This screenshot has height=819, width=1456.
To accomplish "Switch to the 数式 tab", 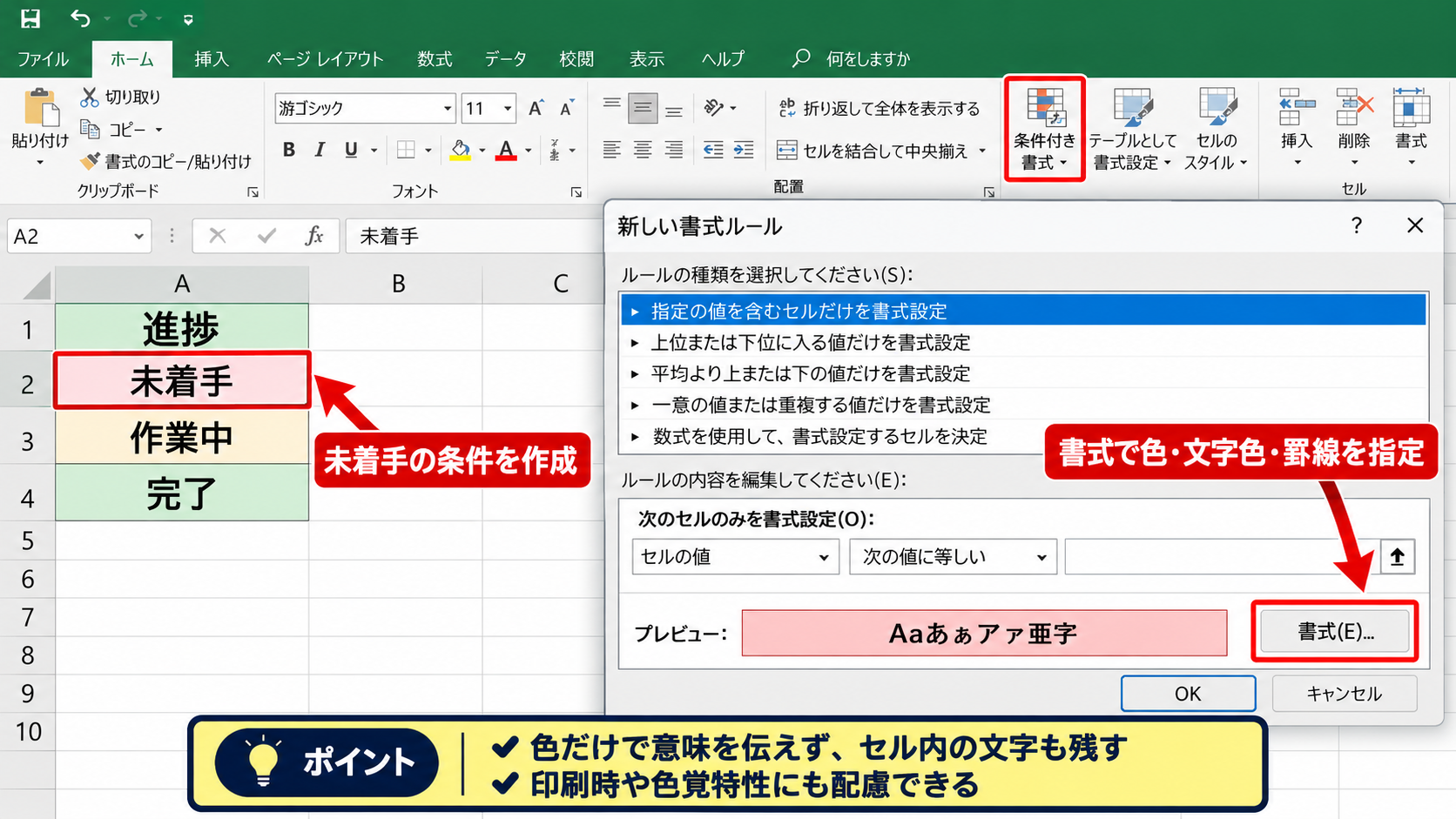I will tap(435, 58).
